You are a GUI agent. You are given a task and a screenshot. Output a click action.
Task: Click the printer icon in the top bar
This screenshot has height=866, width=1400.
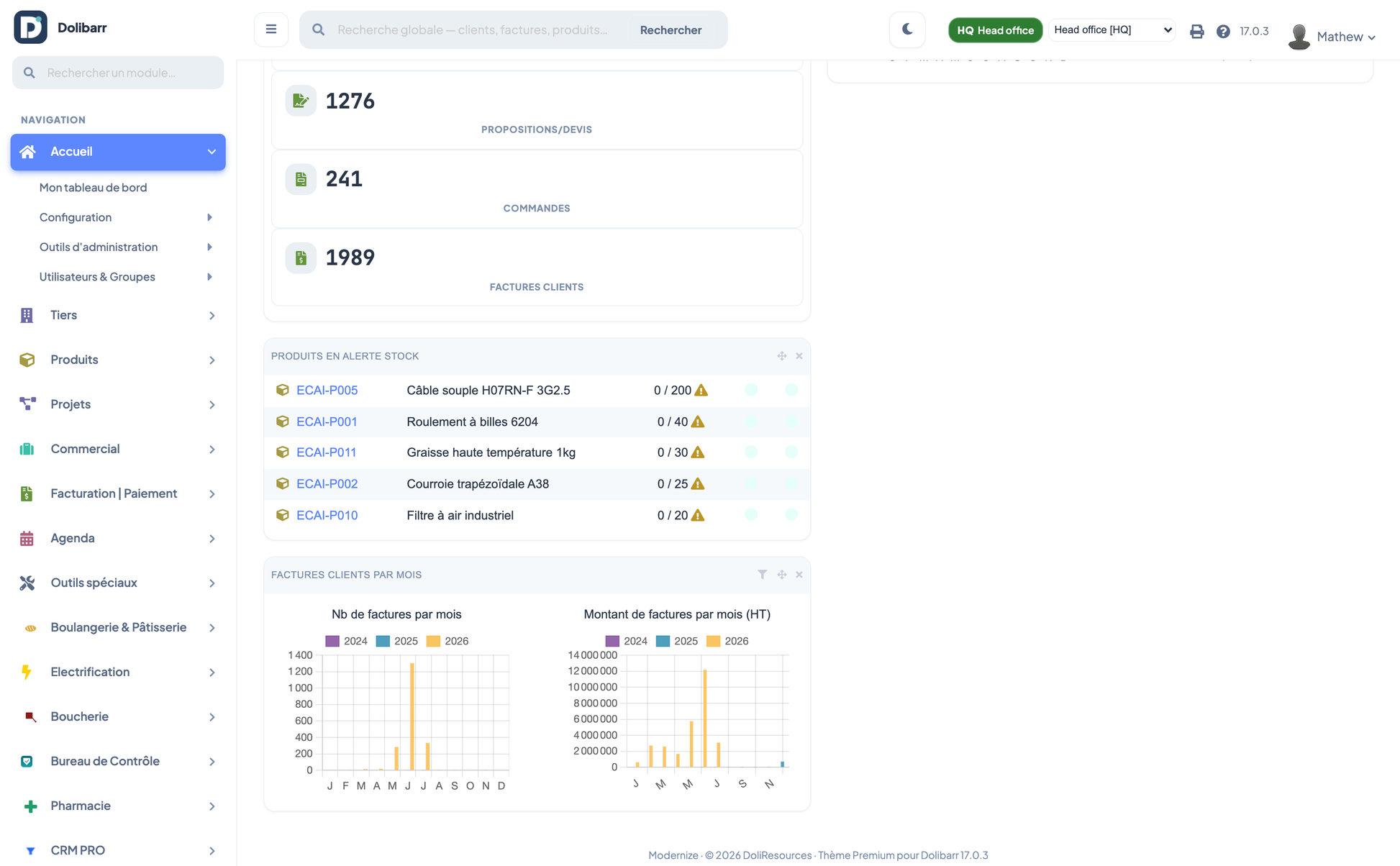[1196, 31]
